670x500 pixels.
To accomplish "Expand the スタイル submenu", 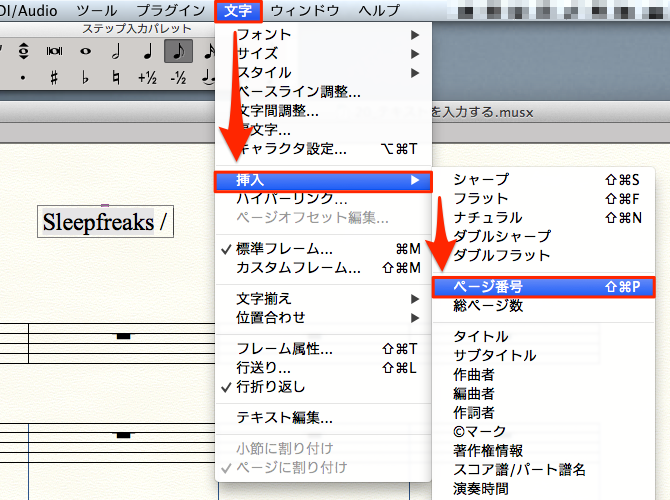I will coord(323,73).
